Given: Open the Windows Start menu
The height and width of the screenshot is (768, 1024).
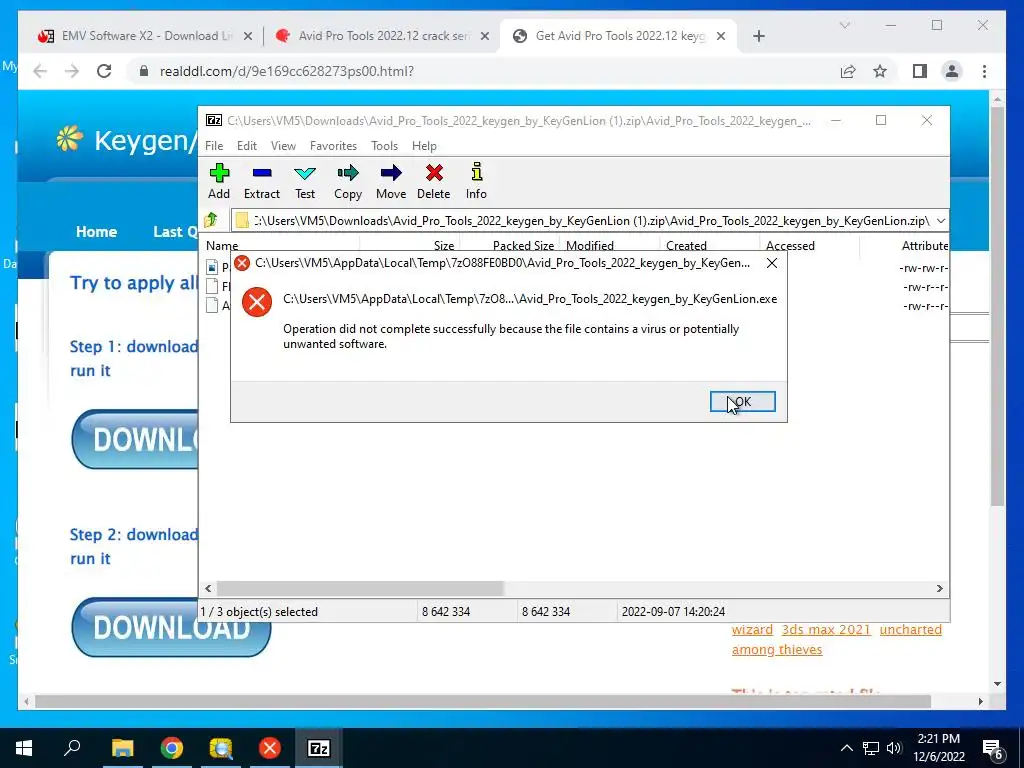Looking at the screenshot, I should (x=24, y=748).
